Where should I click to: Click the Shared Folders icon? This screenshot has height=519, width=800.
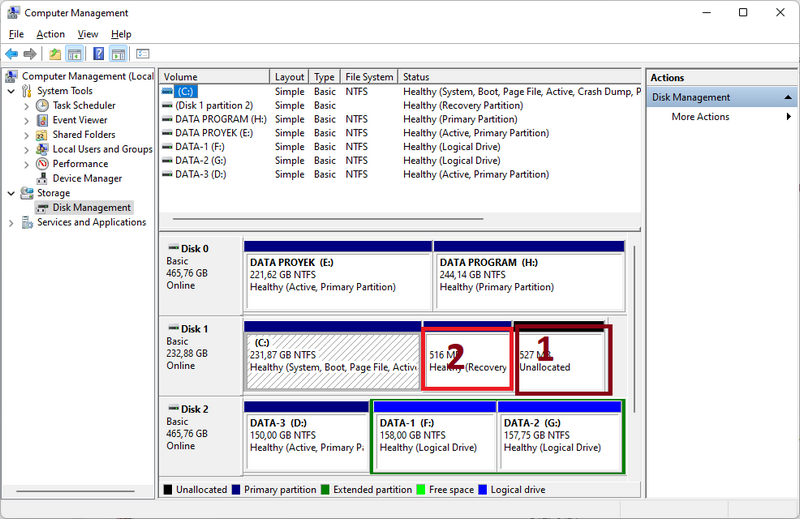click(x=42, y=135)
